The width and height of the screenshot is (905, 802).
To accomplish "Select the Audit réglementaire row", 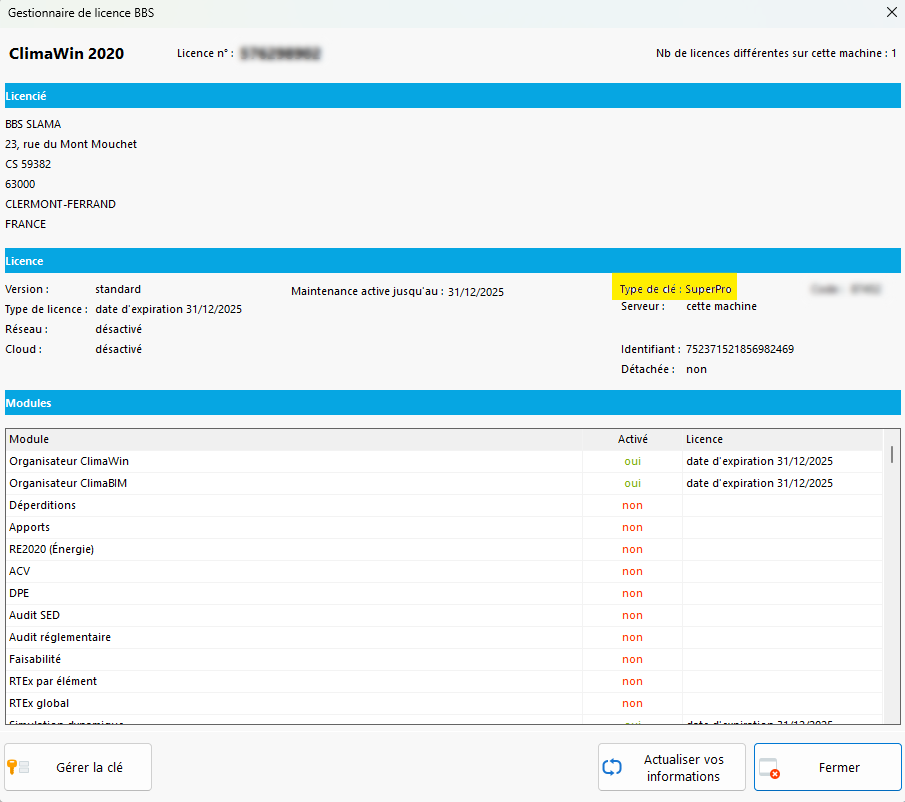I will (444, 637).
